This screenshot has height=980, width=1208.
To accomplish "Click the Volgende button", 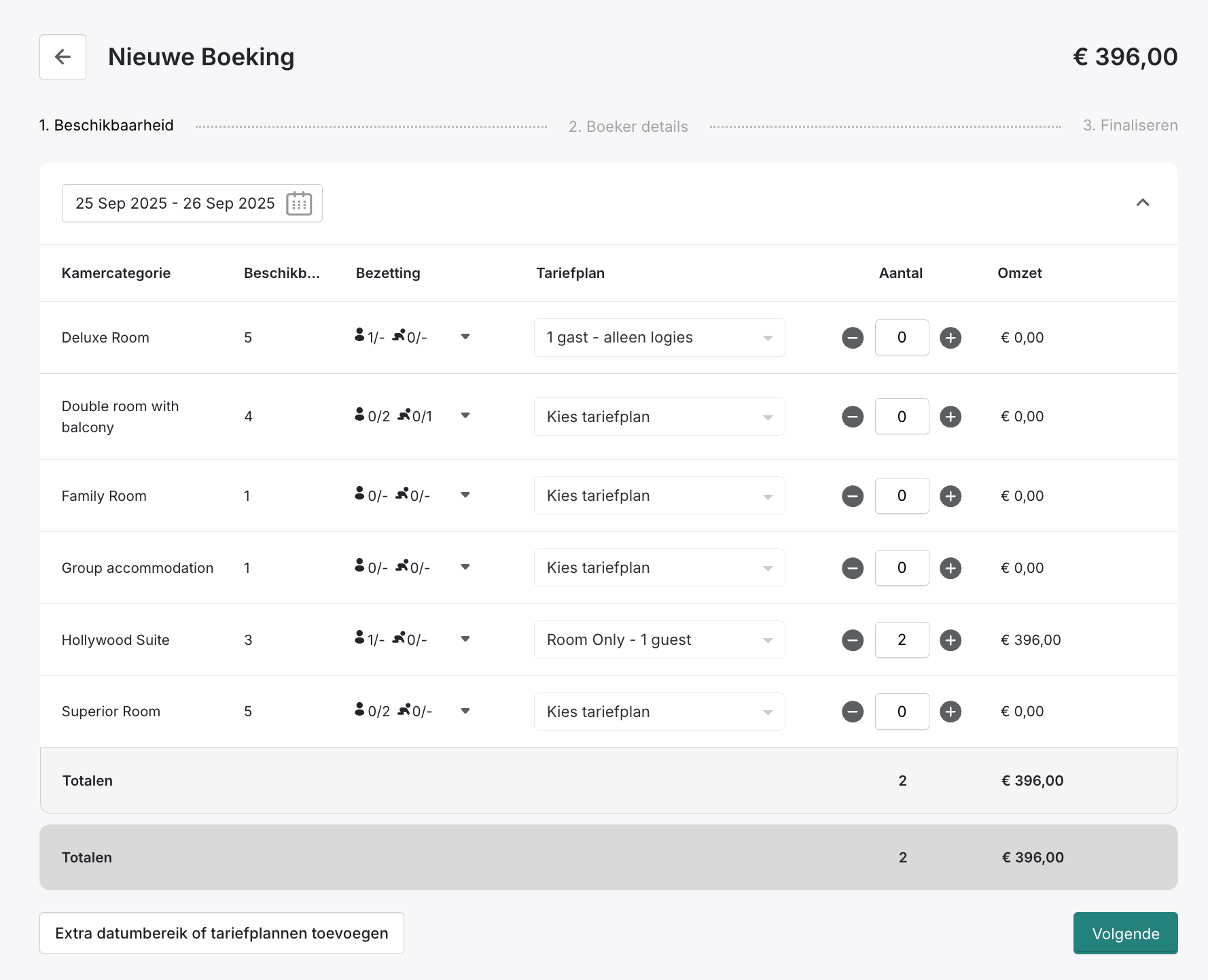I will tap(1126, 933).
